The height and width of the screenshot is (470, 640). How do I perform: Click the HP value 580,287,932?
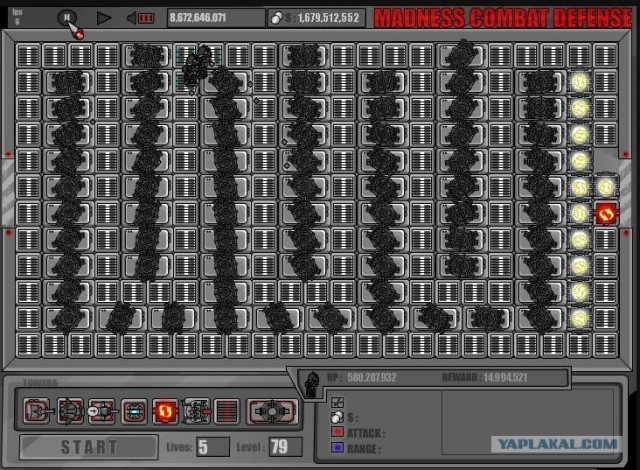click(372, 377)
